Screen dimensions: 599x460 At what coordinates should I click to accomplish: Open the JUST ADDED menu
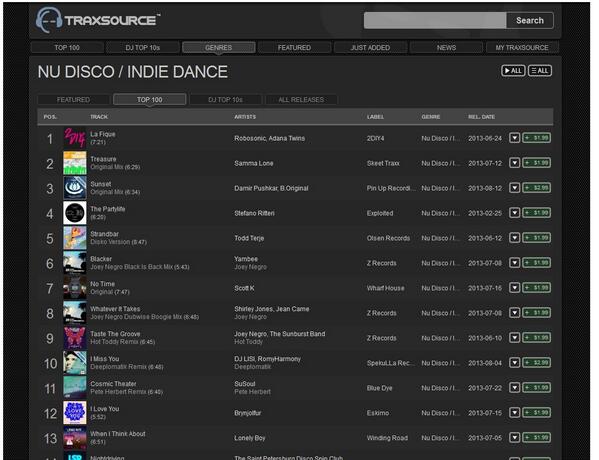tap(370, 47)
